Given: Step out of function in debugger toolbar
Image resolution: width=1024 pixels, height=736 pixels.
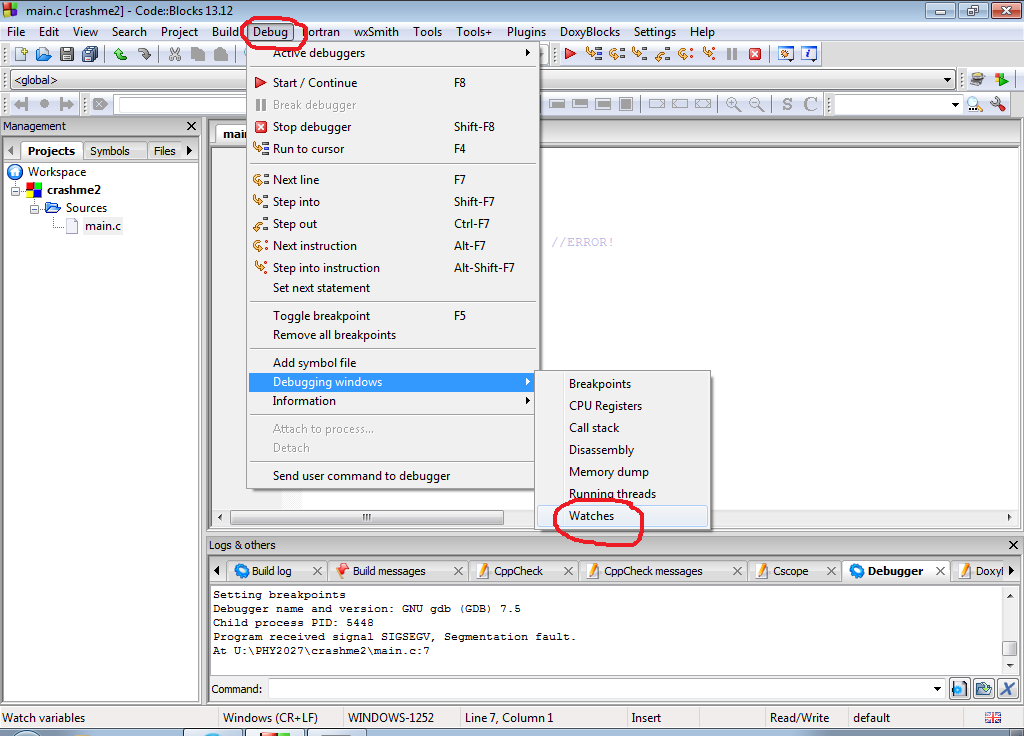Looking at the screenshot, I should [x=663, y=54].
